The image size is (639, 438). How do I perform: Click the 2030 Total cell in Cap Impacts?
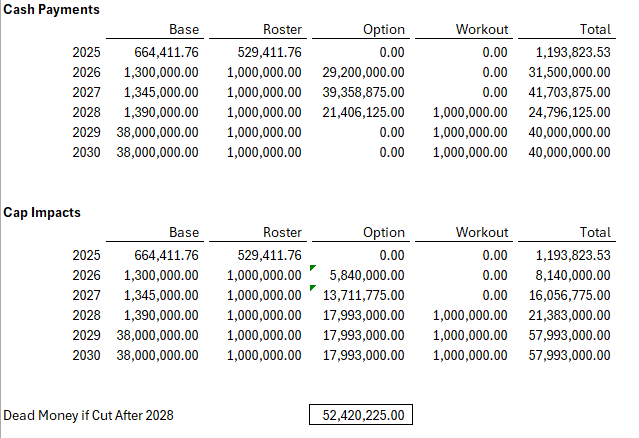tap(569, 355)
